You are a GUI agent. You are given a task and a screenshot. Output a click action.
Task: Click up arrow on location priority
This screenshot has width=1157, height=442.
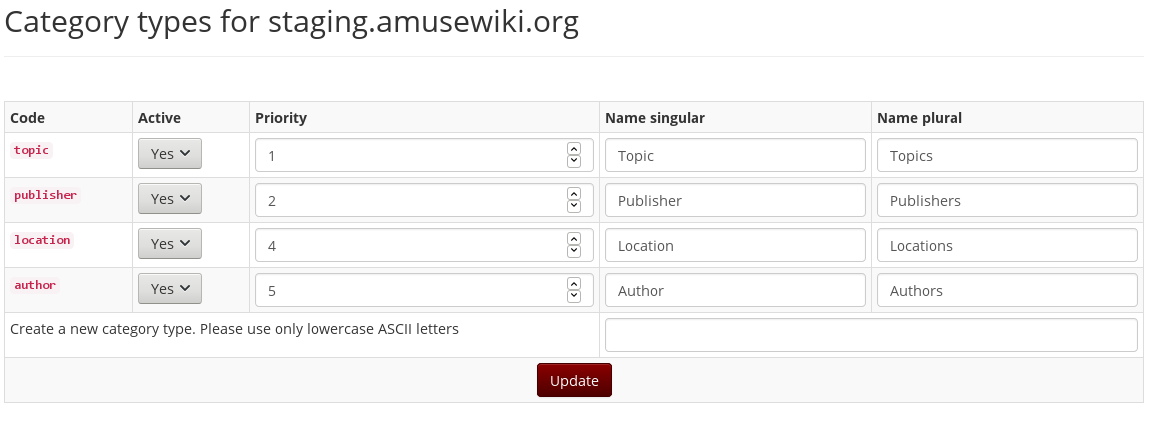573,238
